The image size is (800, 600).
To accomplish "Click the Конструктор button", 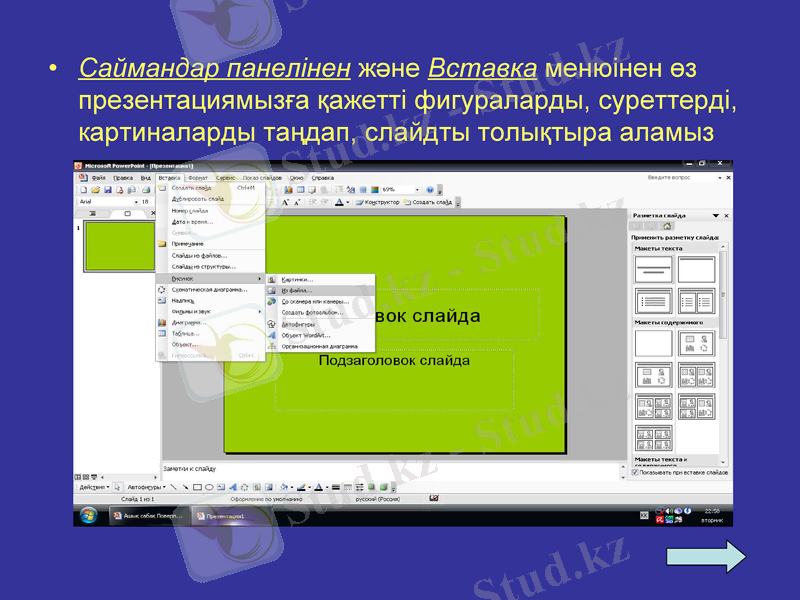I will coord(380,201).
